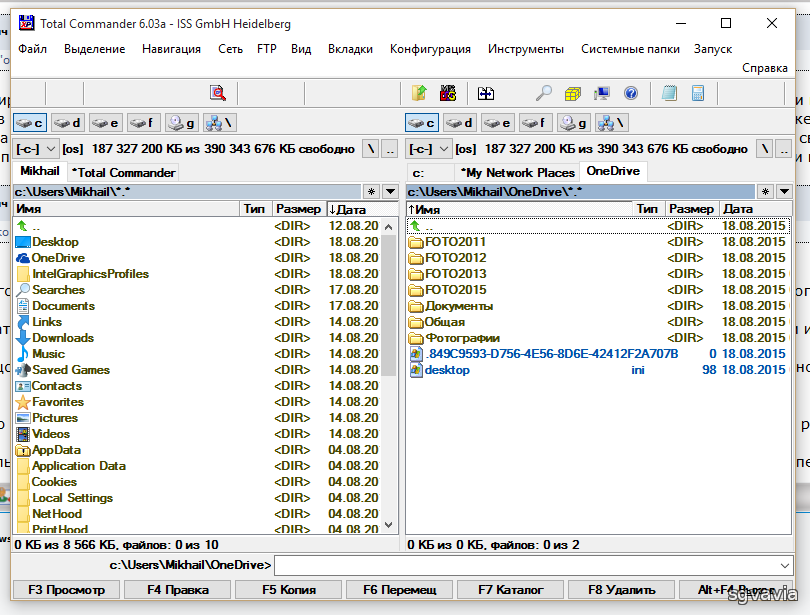Click the document with red magnifier toolbar icon
The height and width of the screenshot is (615, 810).
coord(218,93)
